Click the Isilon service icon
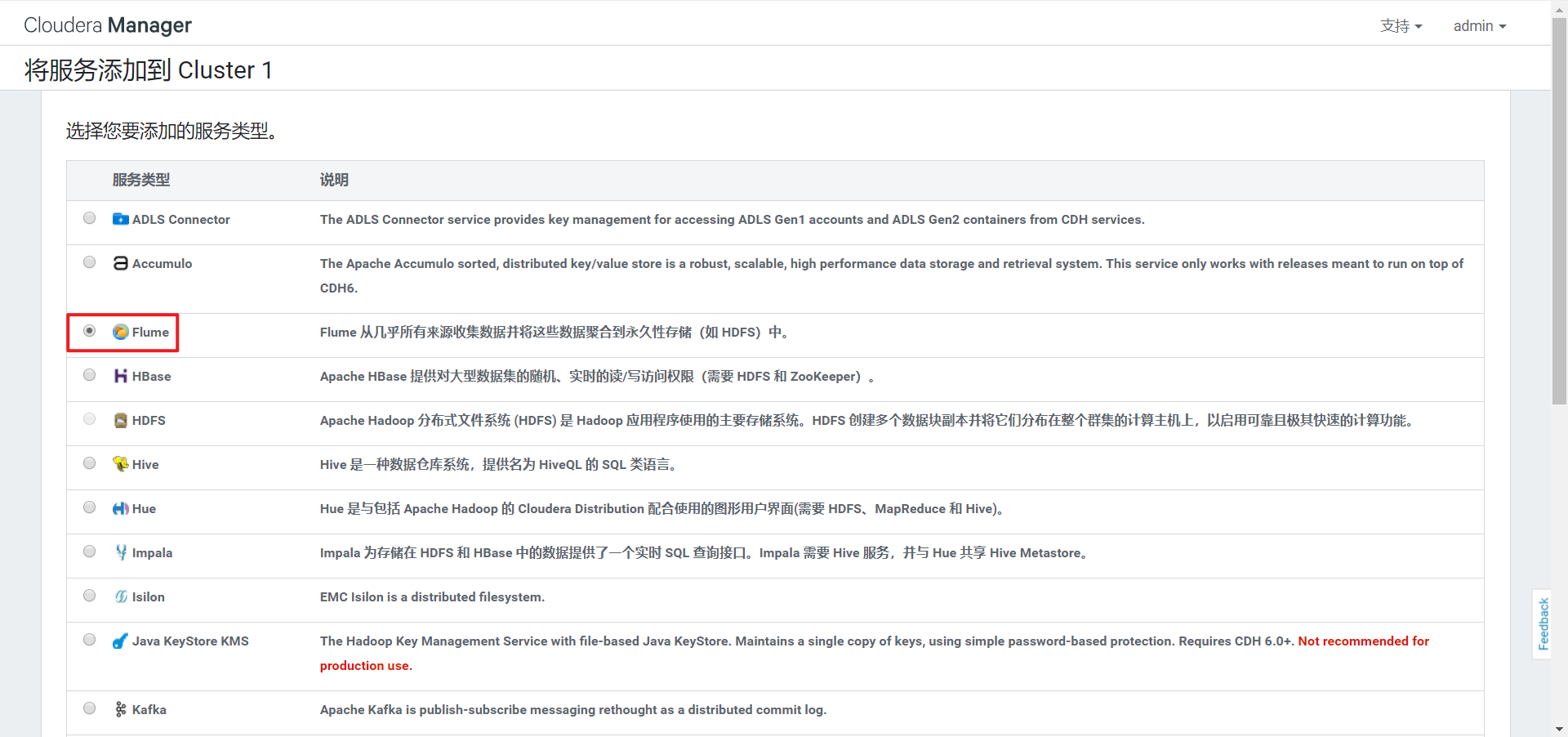The width and height of the screenshot is (1568, 737). 121,596
